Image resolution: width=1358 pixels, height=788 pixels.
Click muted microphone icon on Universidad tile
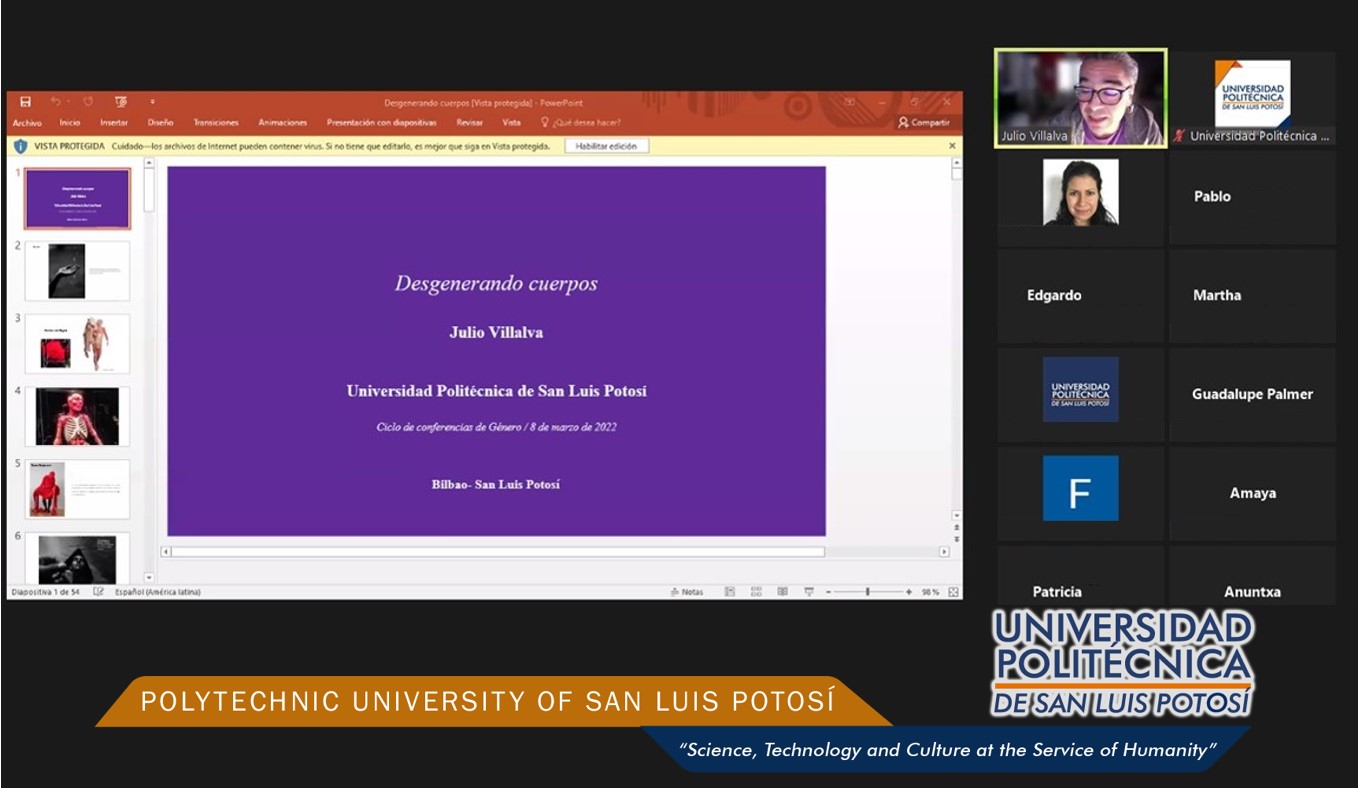tap(1179, 136)
